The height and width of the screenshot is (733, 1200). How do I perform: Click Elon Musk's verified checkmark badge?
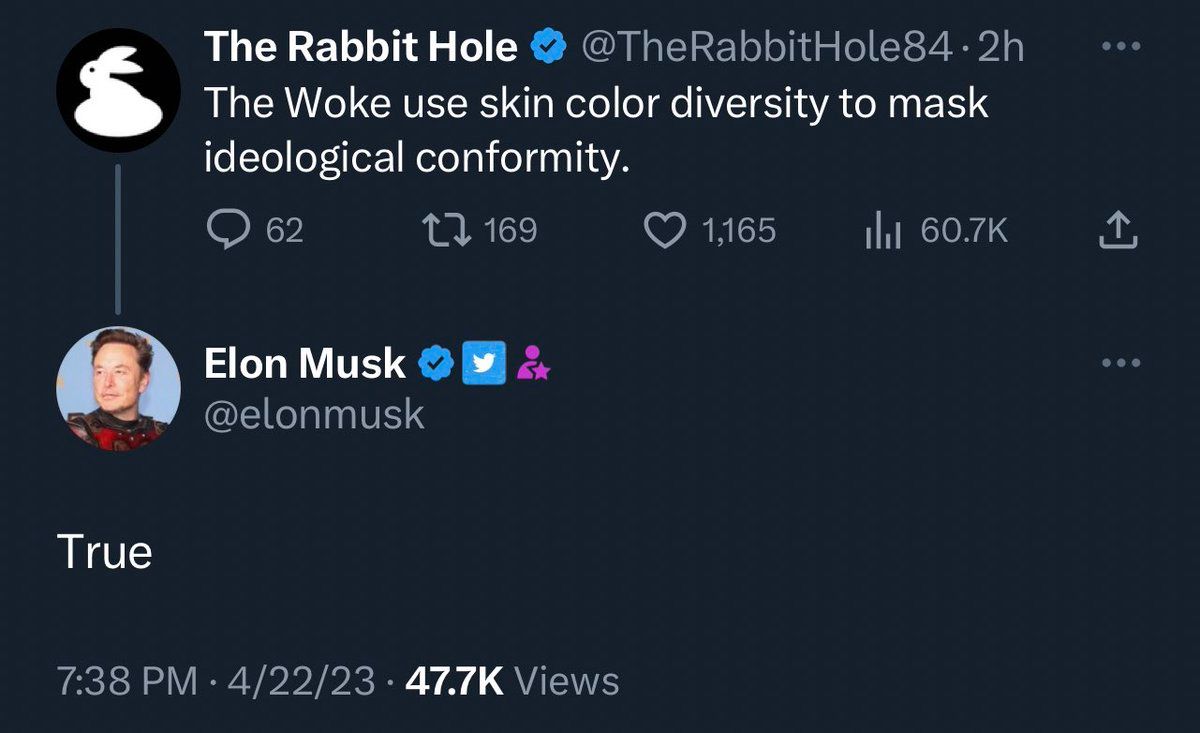tap(434, 364)
